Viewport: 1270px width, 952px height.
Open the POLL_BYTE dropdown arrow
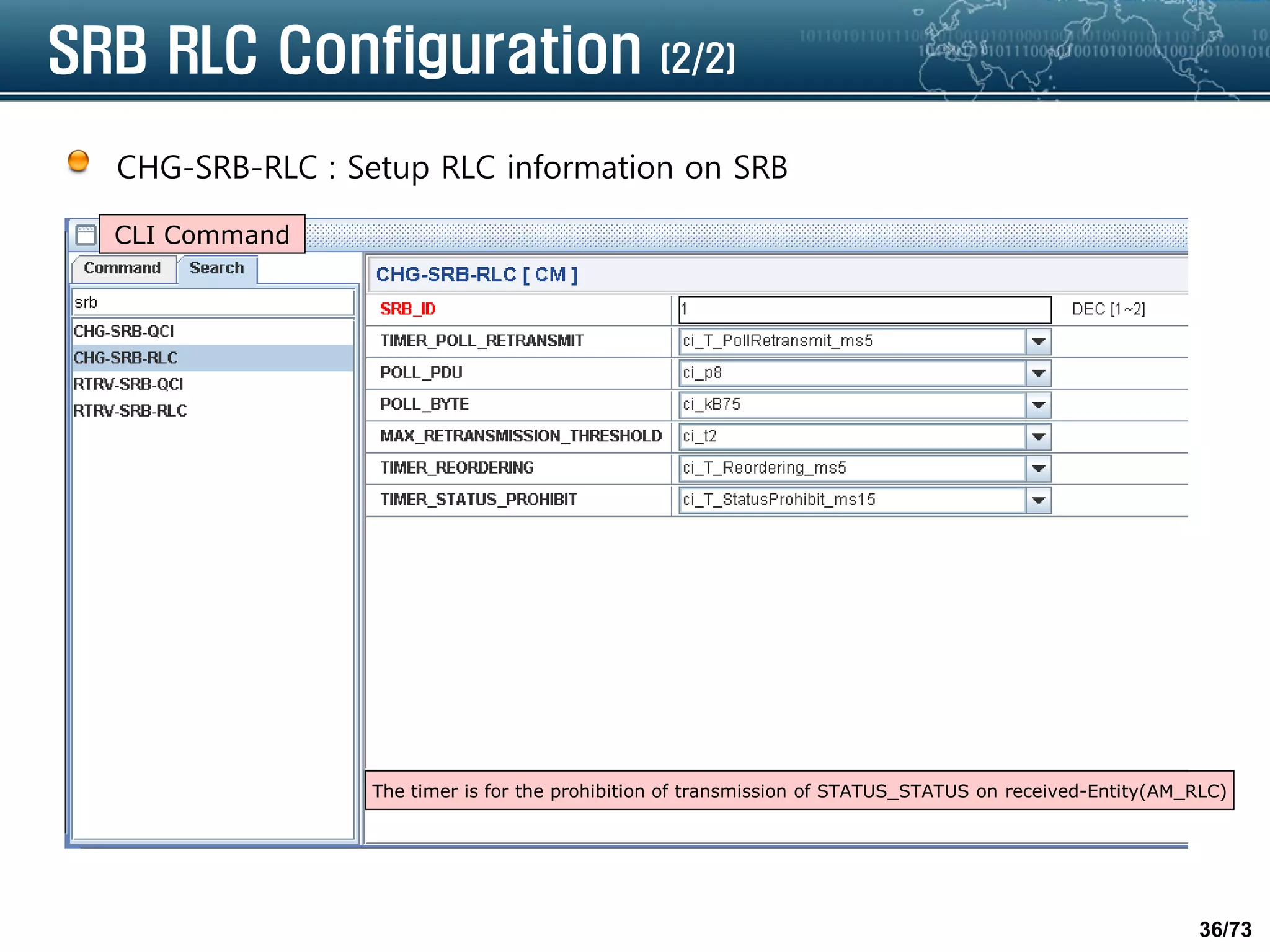(1039, 405)
